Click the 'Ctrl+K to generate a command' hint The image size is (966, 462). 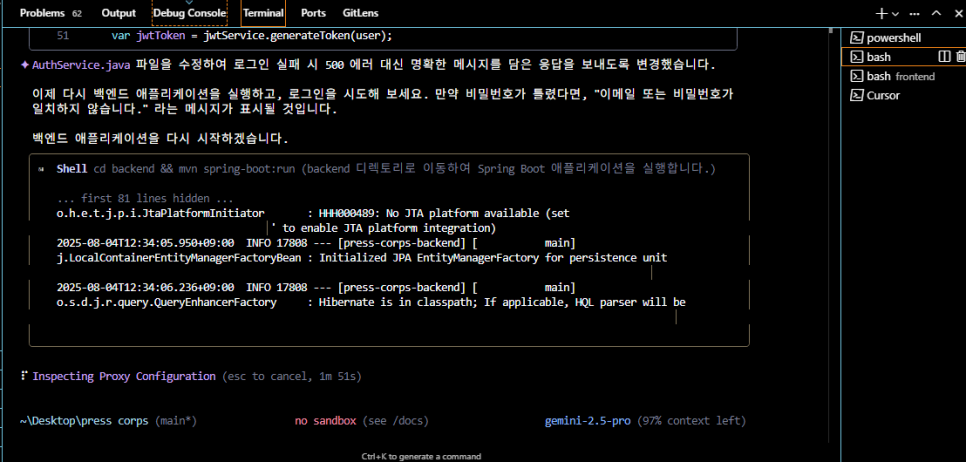click(421, 456)
